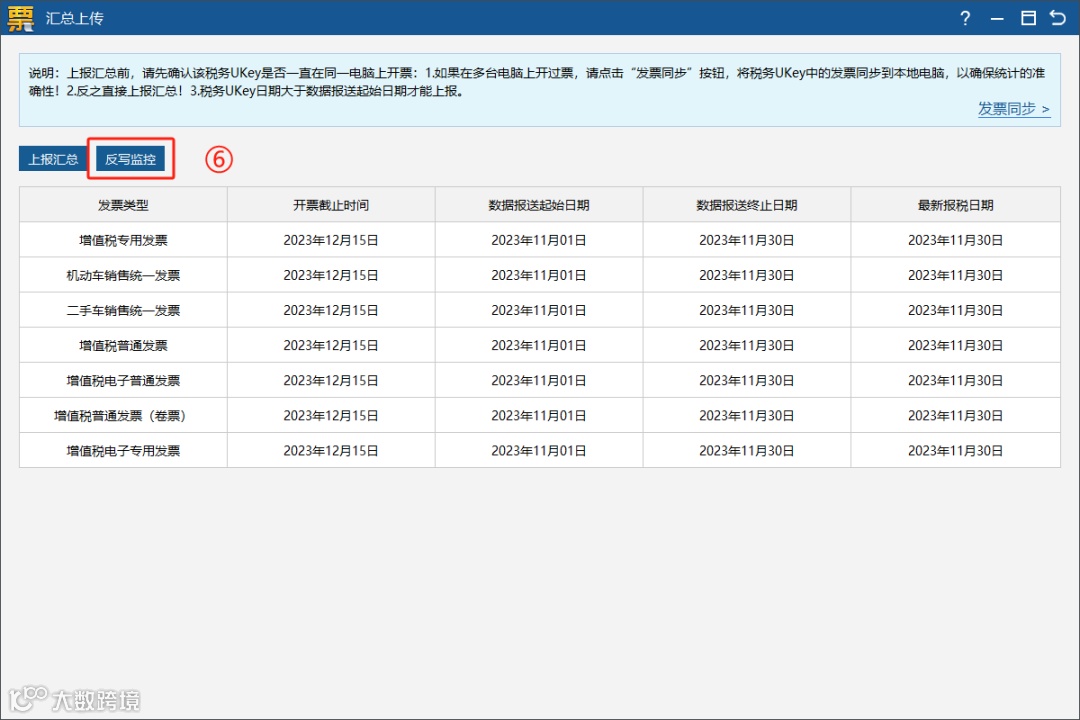The width and height of the screenshot is (1080, 720).
Task: Select the 增值税电子专用发票 row
Action: 540,451
